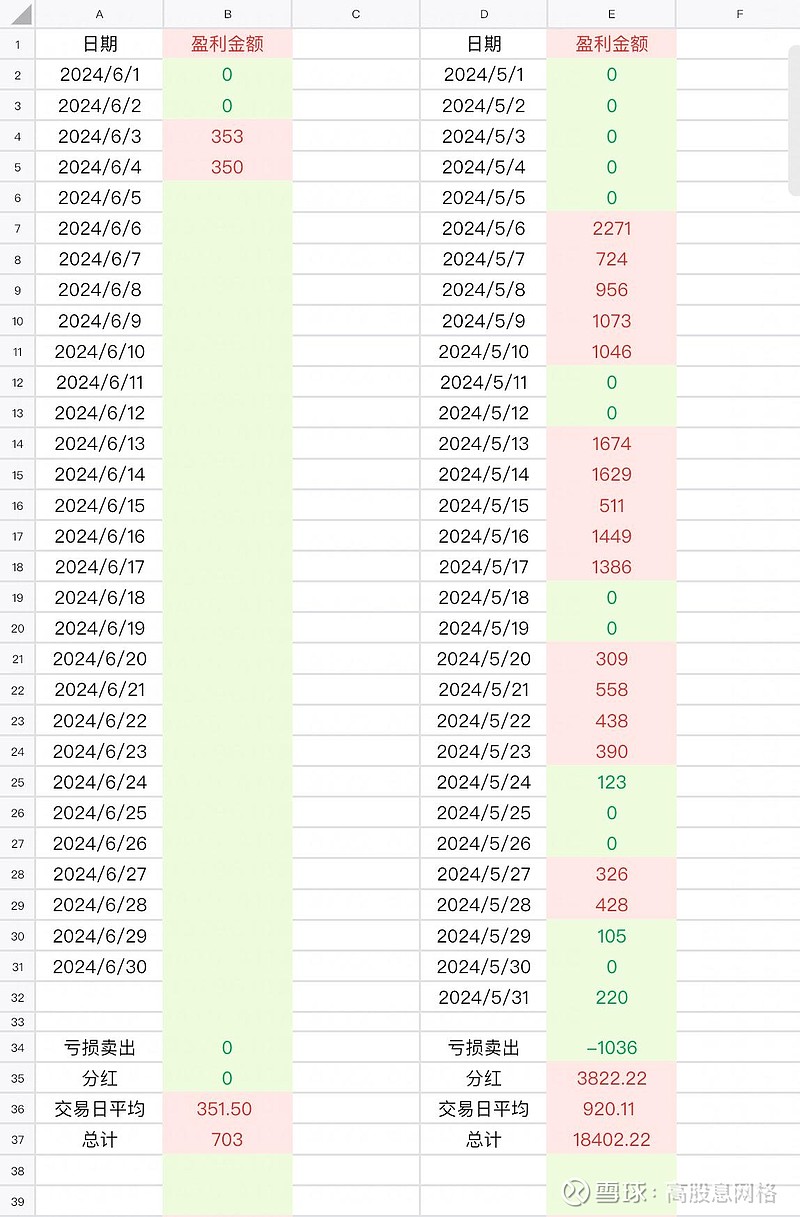Click the 盈利金额 header in column B
The height and width of the screenshot is (1217, 800).
[228, 44]
